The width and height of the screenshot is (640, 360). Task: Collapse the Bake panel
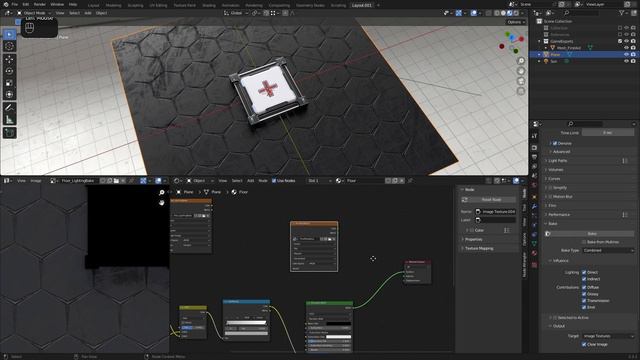click(x=553, y=224)
